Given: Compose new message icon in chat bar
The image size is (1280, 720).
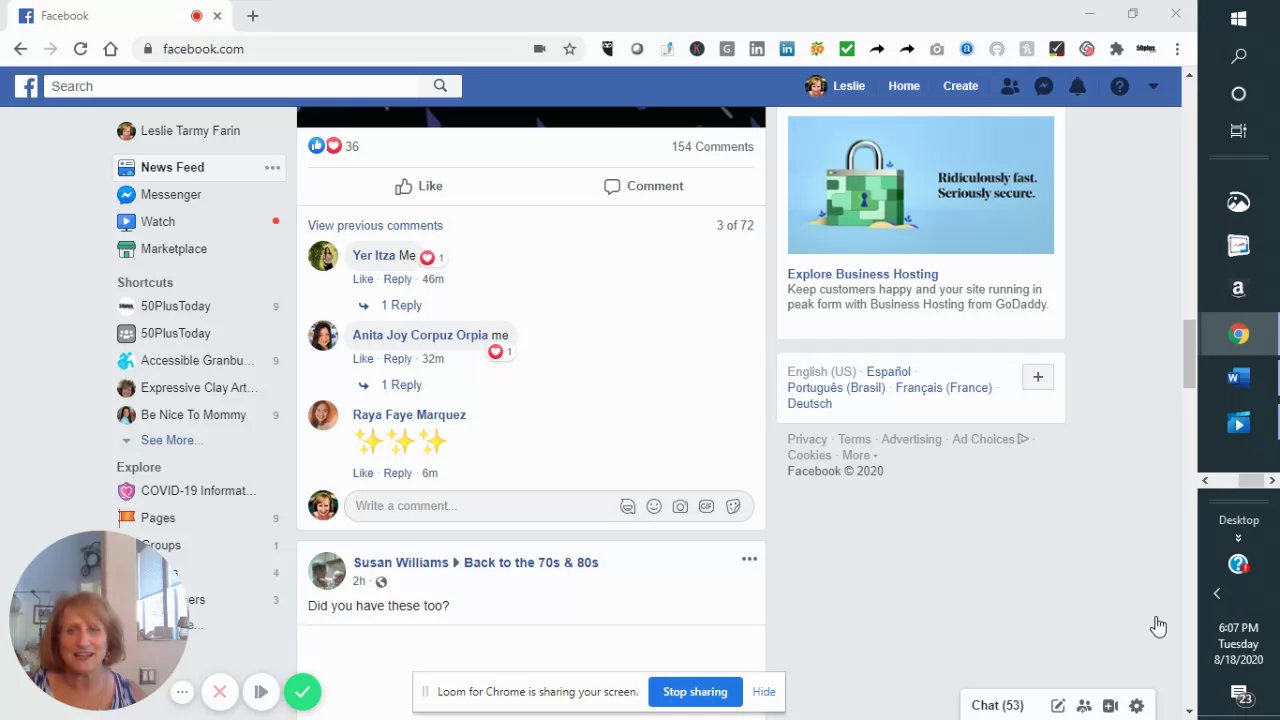Looking at the screenshot, I should tap(1058, 706).
